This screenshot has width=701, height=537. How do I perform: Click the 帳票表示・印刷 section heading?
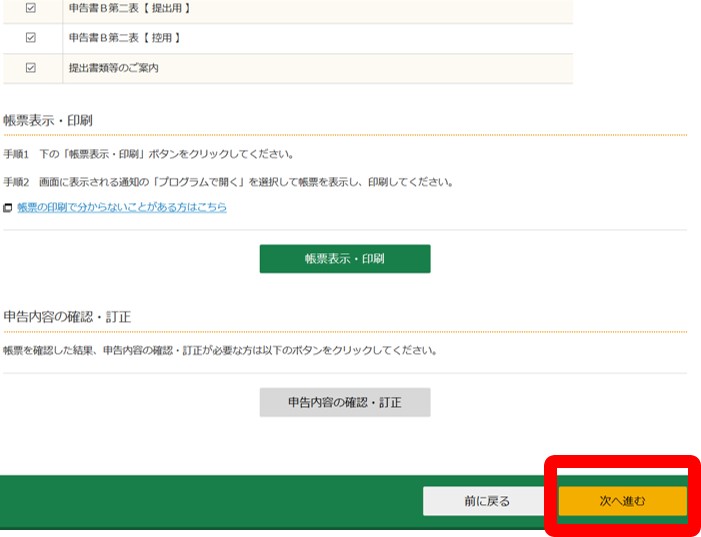click(x=48, y=120)
